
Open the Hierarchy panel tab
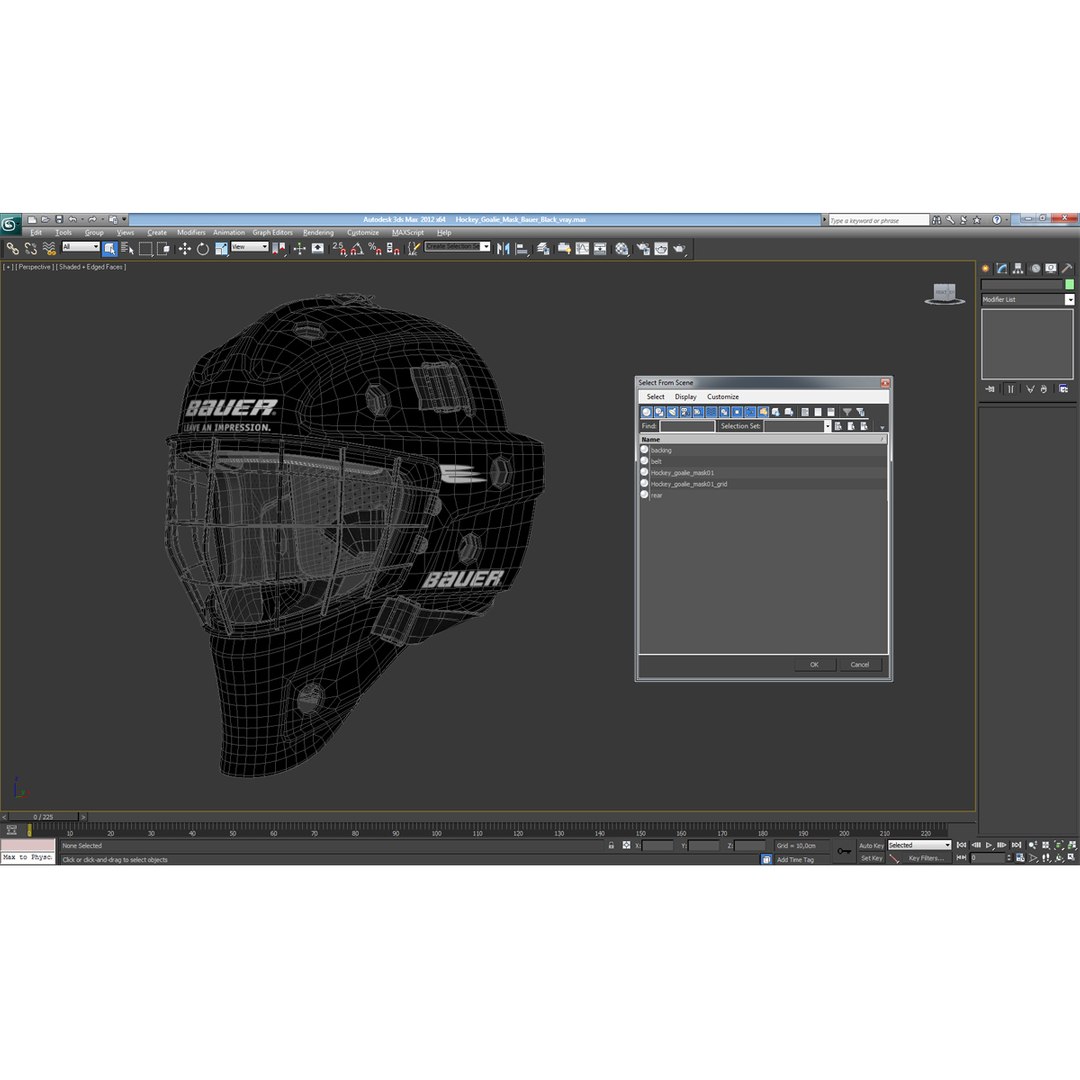[1018, 269]
